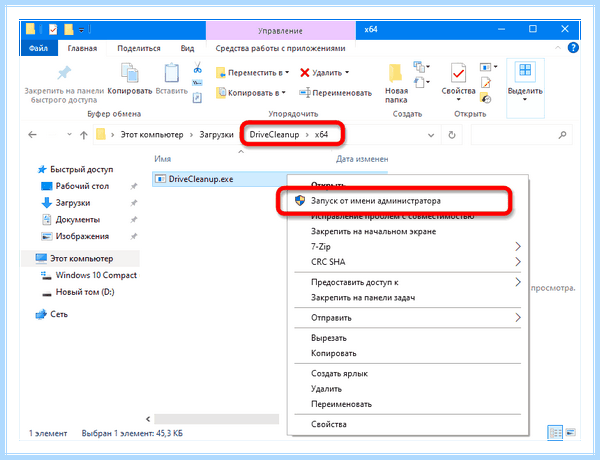The image size is (600, 460).
Task: Expand the Свойства dropdown arrow
Action: pos(458,100)
